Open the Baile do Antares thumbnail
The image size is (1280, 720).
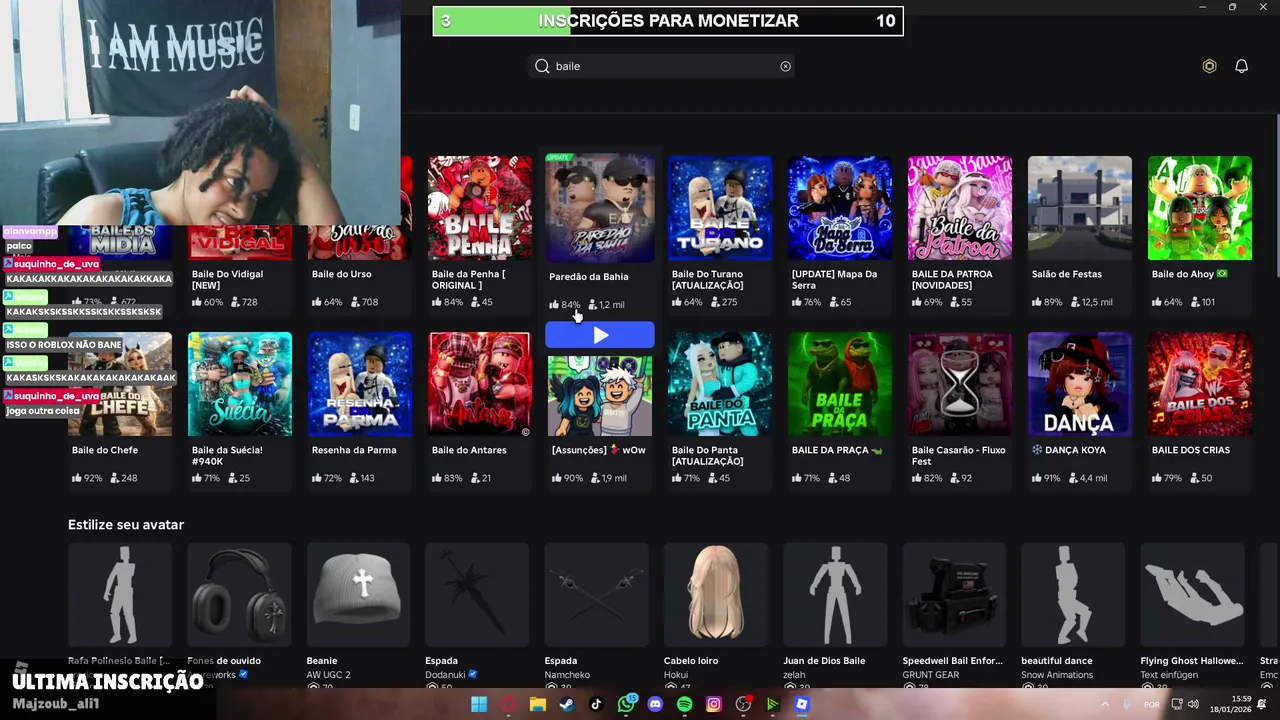pos(480,384)
